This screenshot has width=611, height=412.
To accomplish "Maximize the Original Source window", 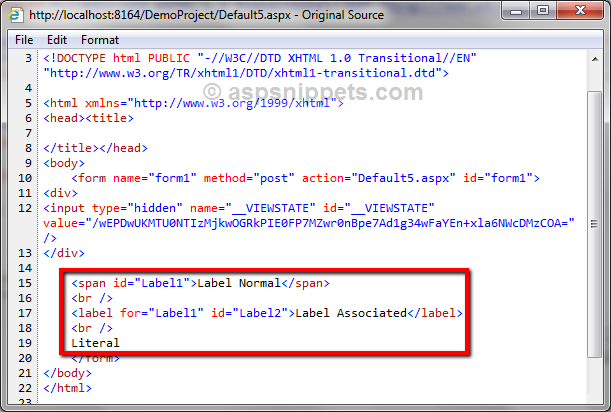I will 543,11.
